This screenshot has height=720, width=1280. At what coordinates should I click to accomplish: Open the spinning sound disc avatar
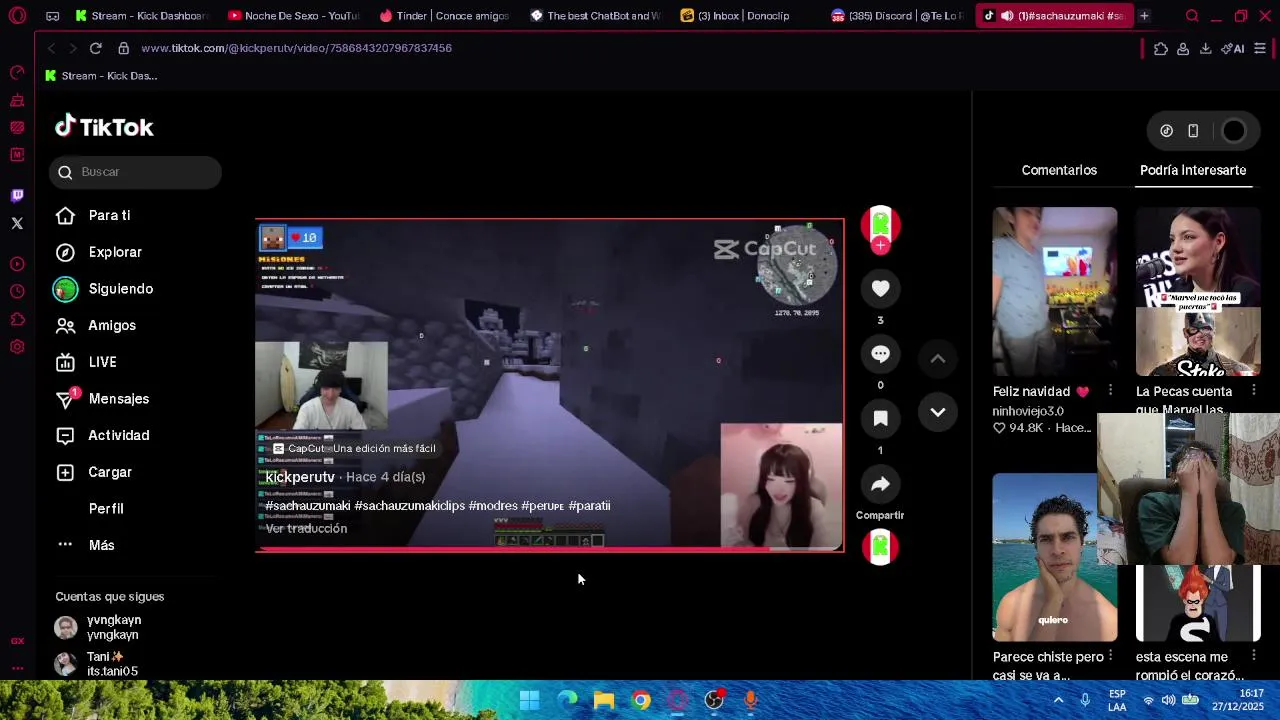[880, 547]
